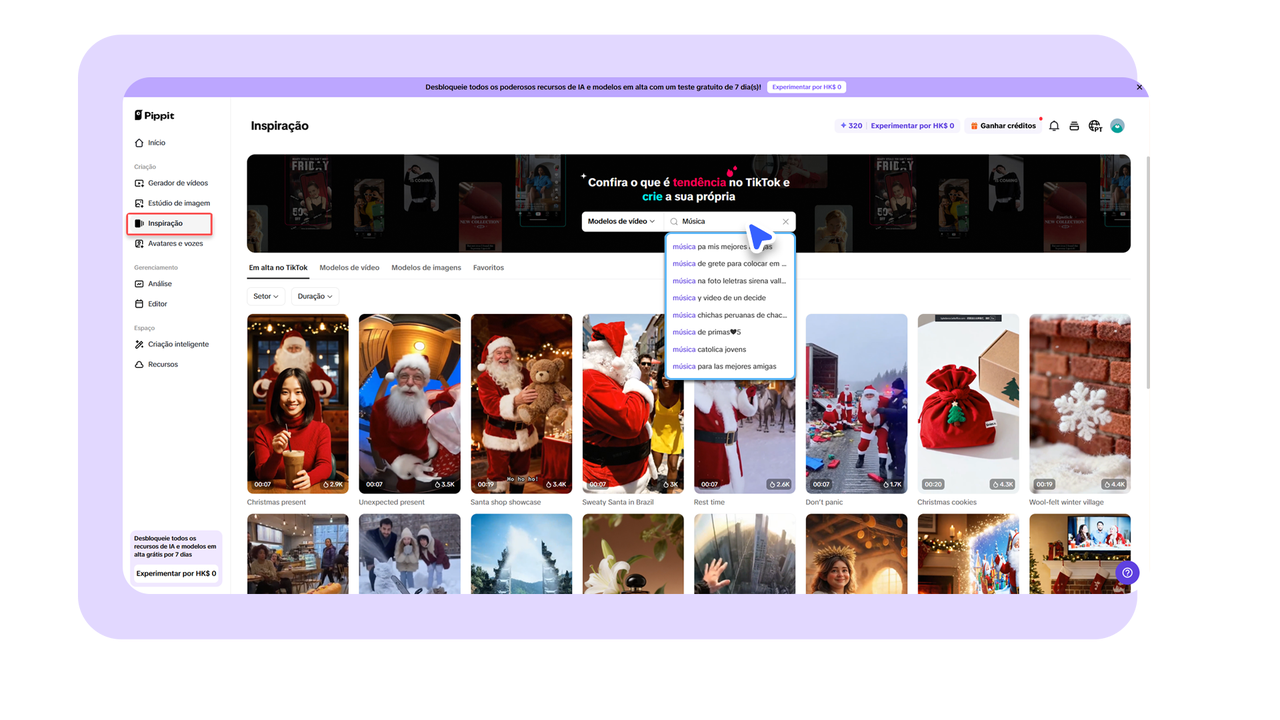Open Criação inteligente via its sidebar icon
This screenshot has width=1280, height=720.
click(139, 344)
